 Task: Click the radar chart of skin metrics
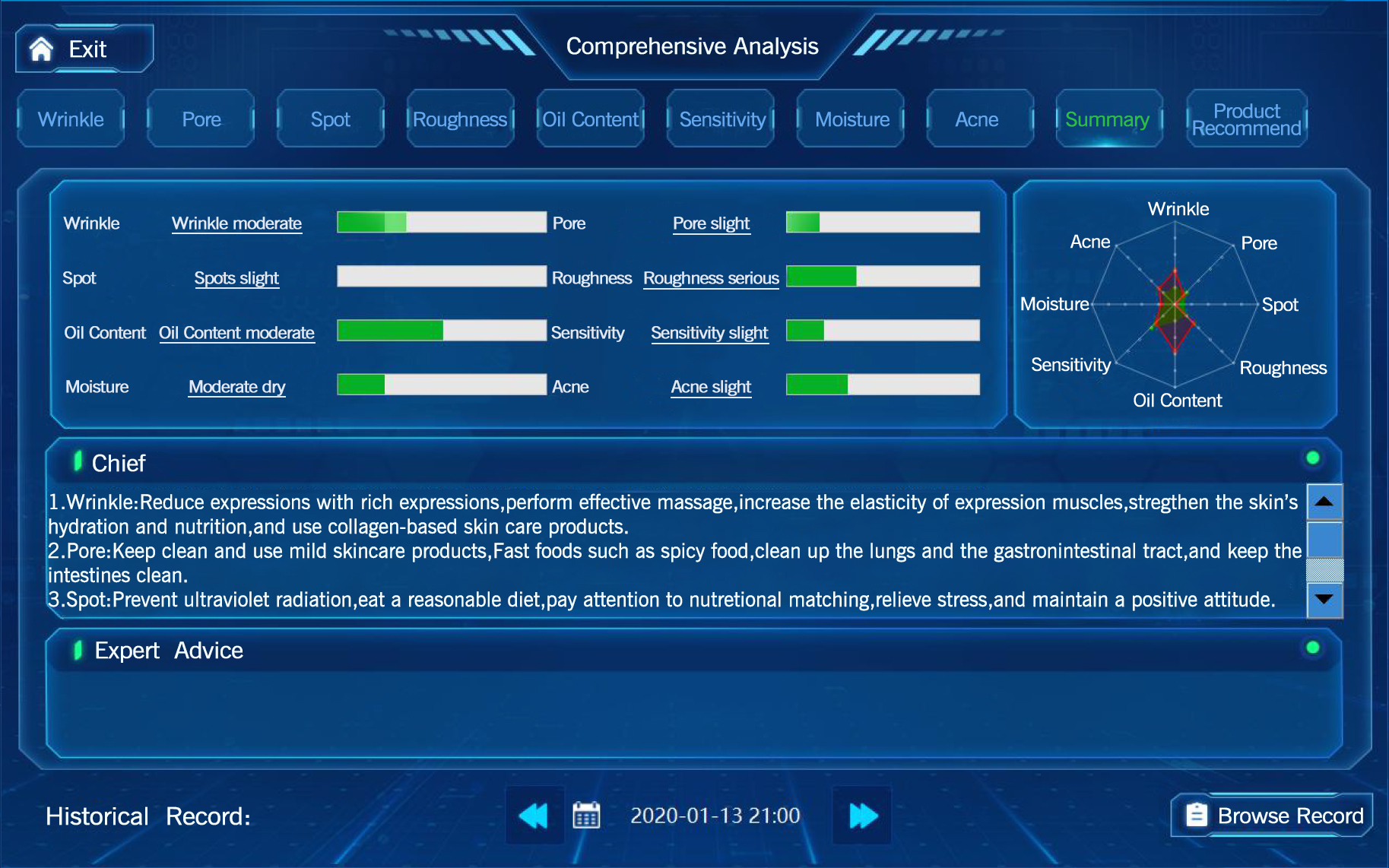click(x=1175, y=306)
